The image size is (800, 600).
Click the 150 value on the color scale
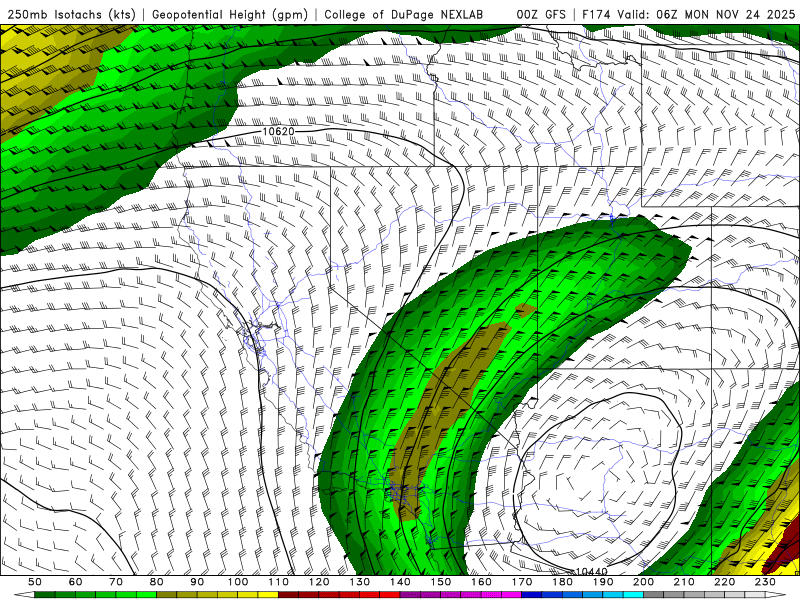[x=441, y=582]
